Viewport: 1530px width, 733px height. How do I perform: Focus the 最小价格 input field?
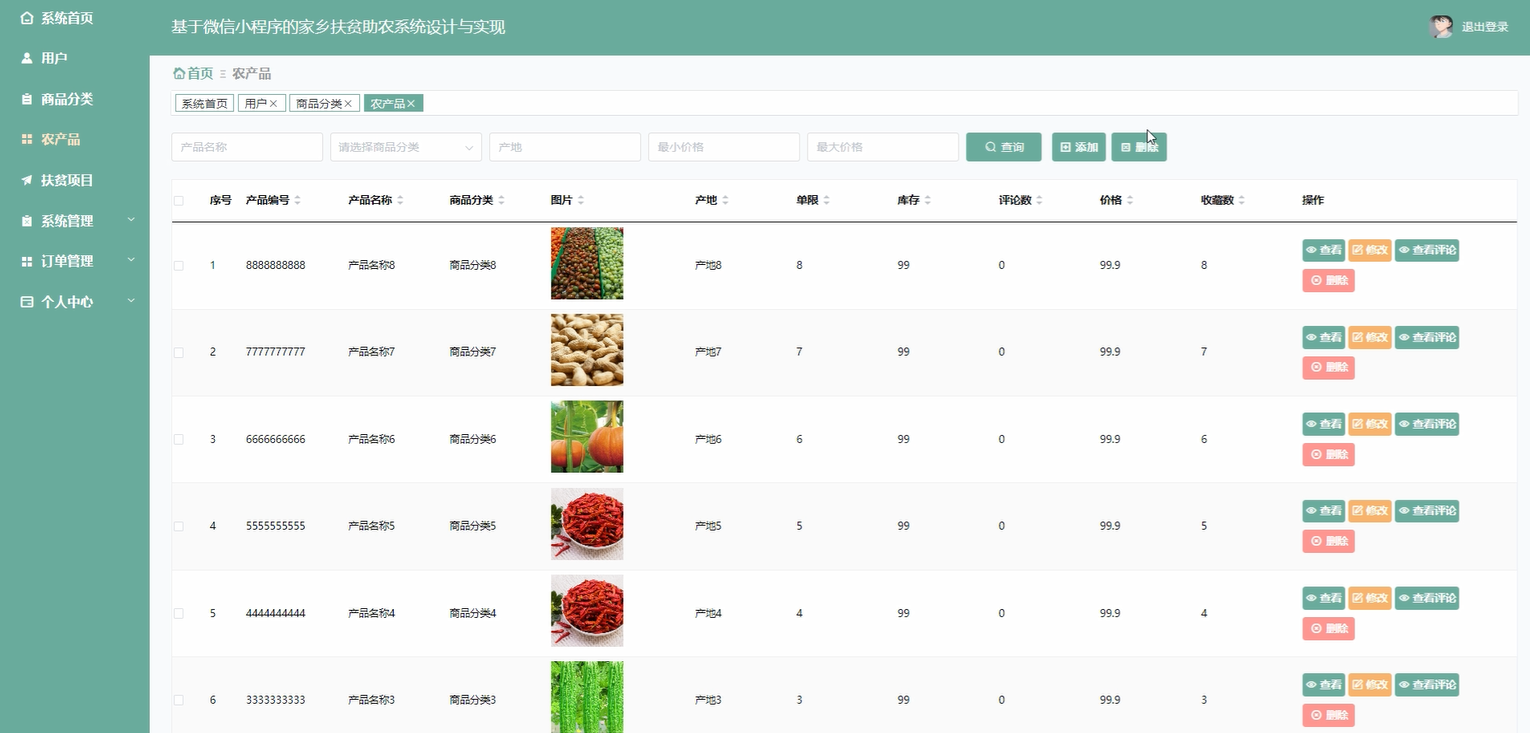tap(724, 147)
